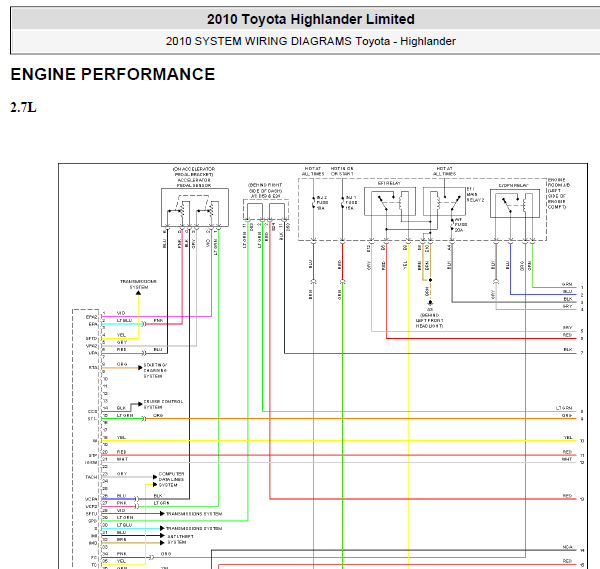Click the 20A fuse label below EFI main relay

pos(459,225)
